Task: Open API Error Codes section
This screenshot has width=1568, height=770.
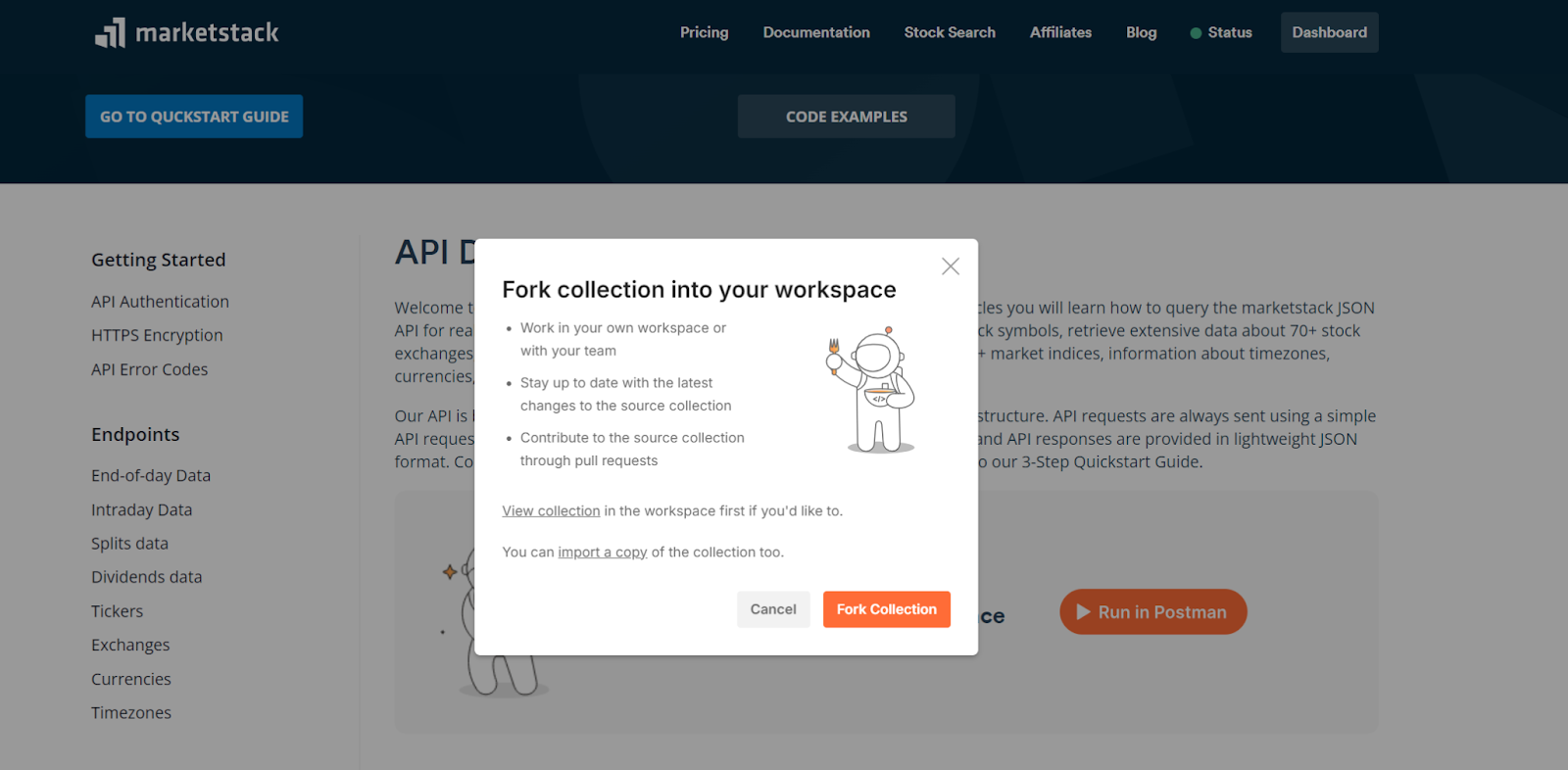Action: click(x=149, y=369)
